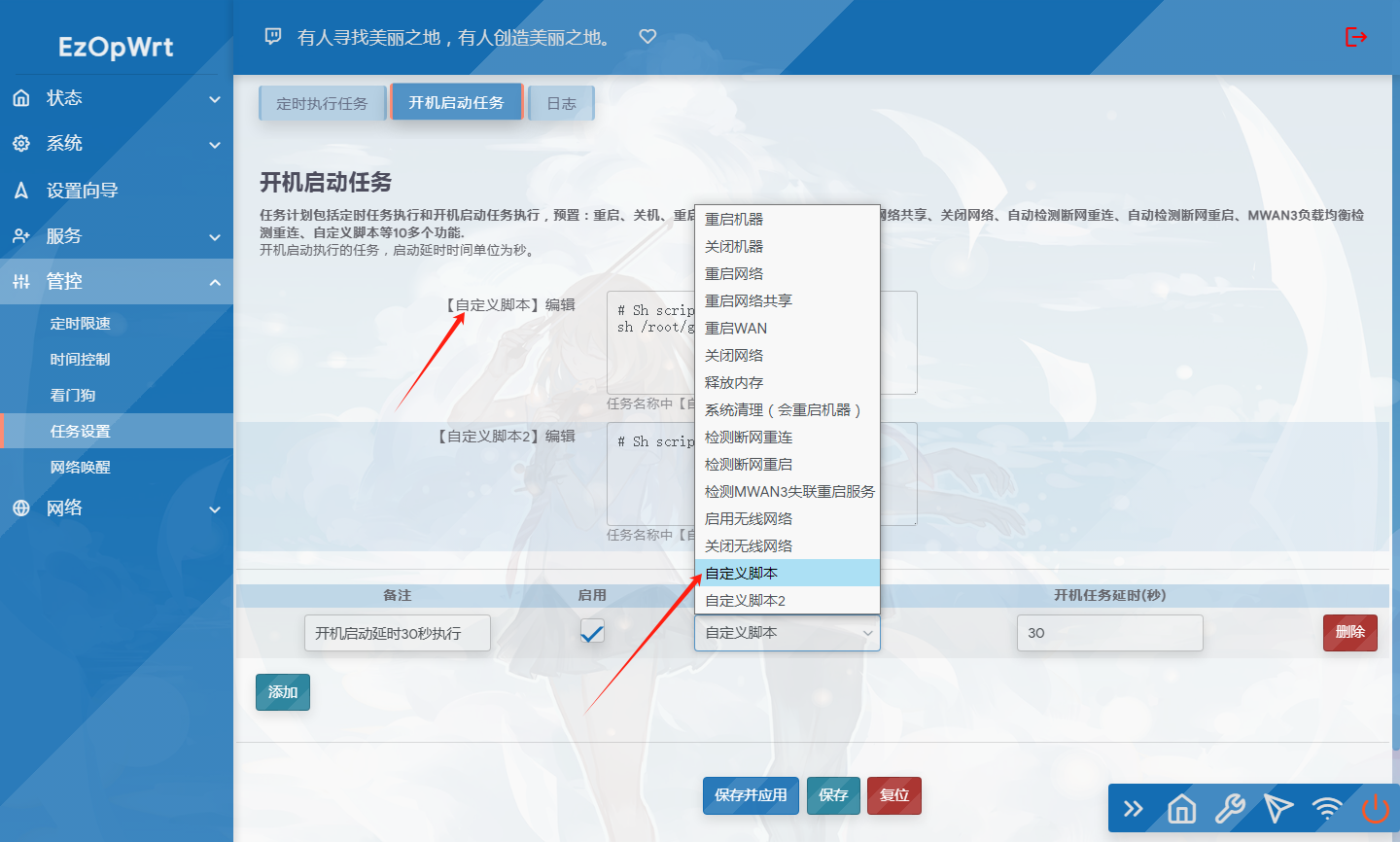Click the double-arrow icon in bottom toolbar
Image resolution: width=1400 pixels, height=842 pixels.
1134,809
